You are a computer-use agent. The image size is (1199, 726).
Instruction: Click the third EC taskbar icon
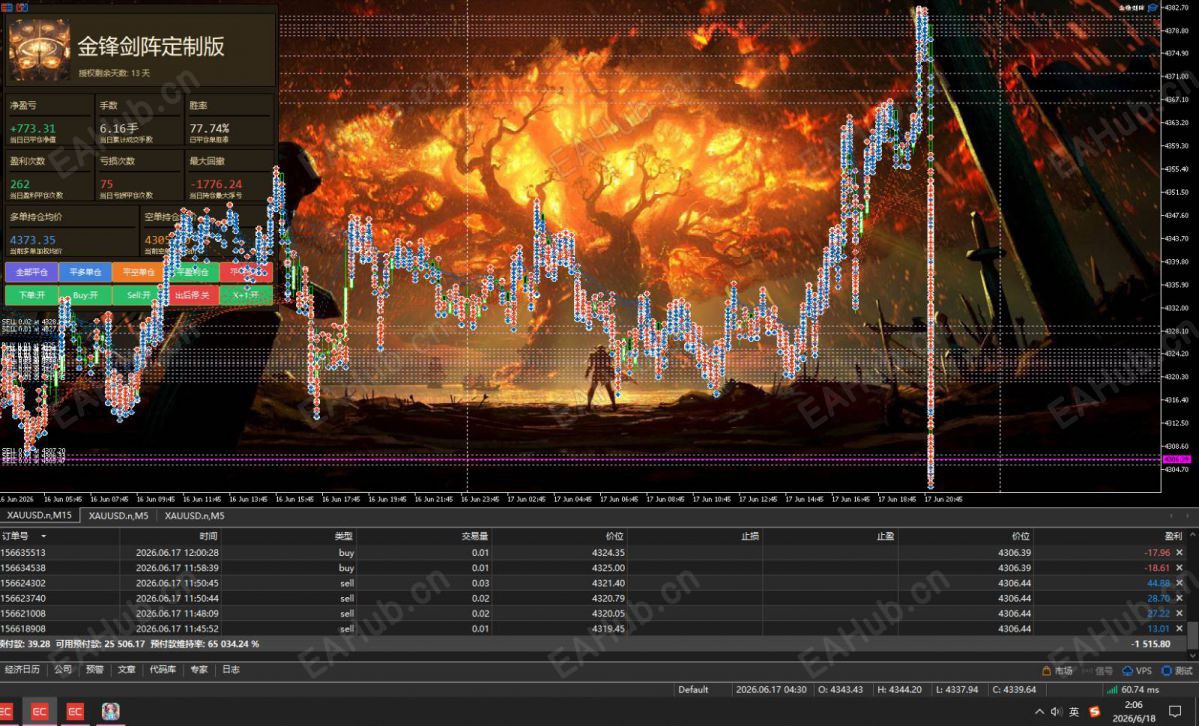click(x=74, y=711)
